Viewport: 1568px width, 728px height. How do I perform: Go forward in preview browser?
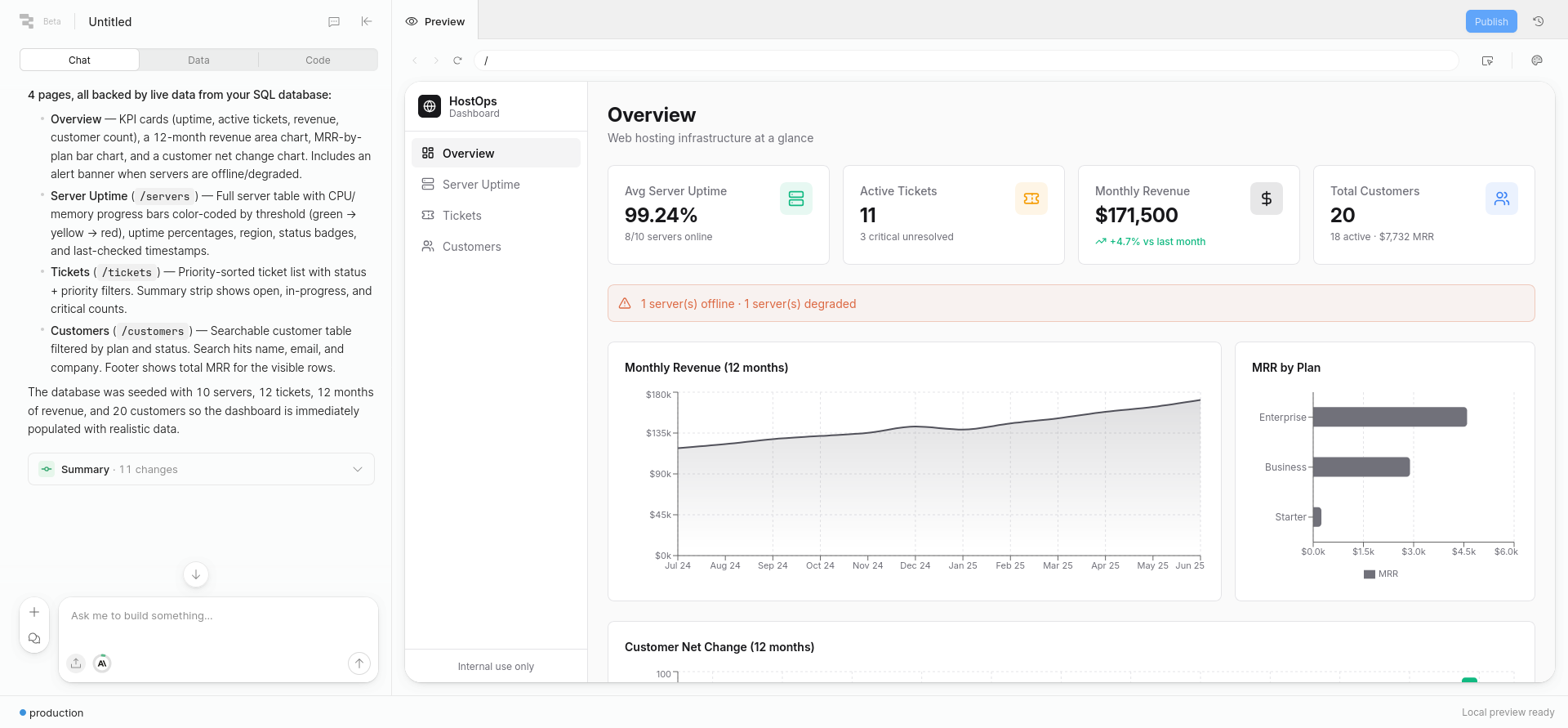[436, 60]
